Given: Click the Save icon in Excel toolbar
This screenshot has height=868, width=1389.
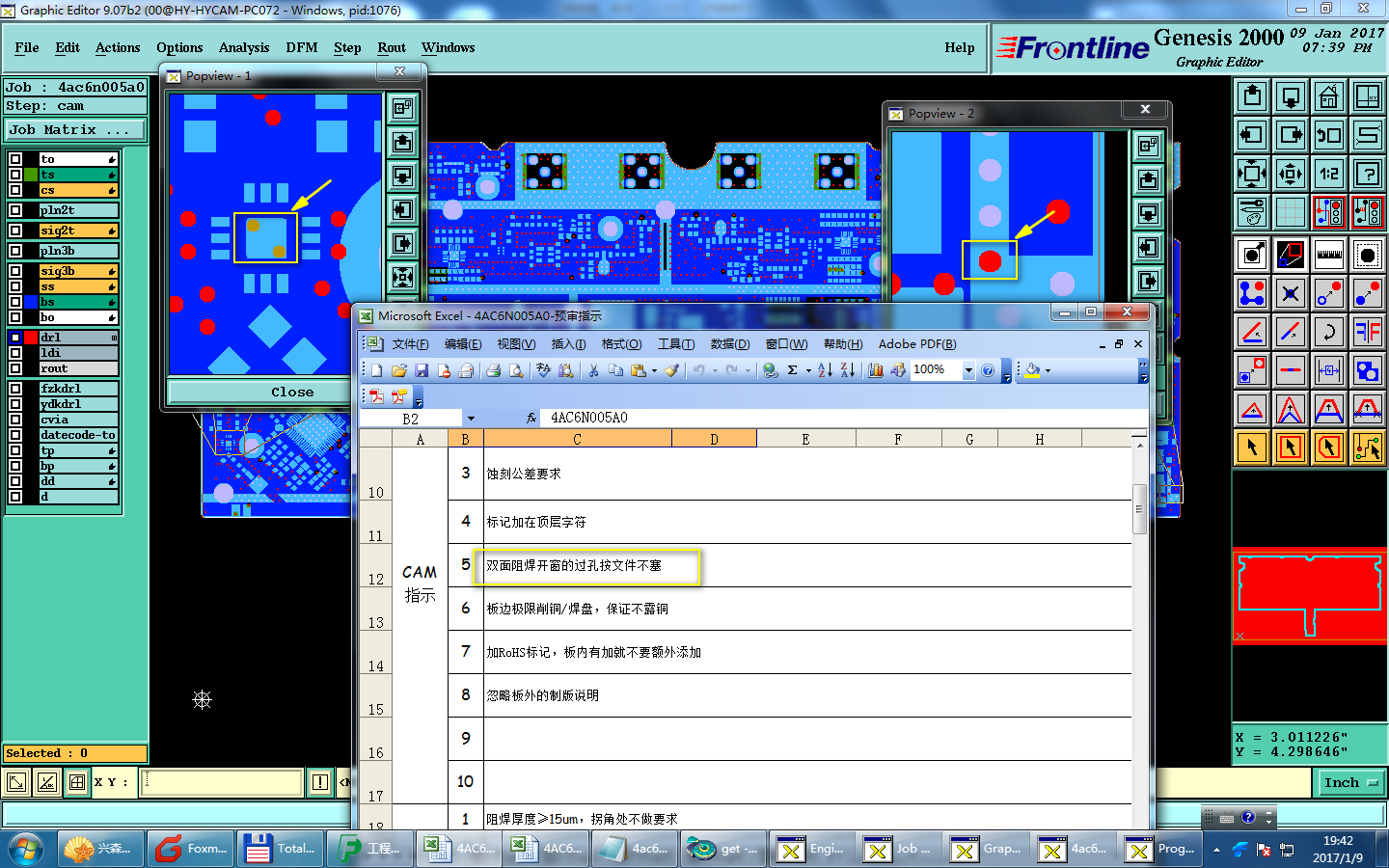Looking at the screenshot, I should (422, 370).
